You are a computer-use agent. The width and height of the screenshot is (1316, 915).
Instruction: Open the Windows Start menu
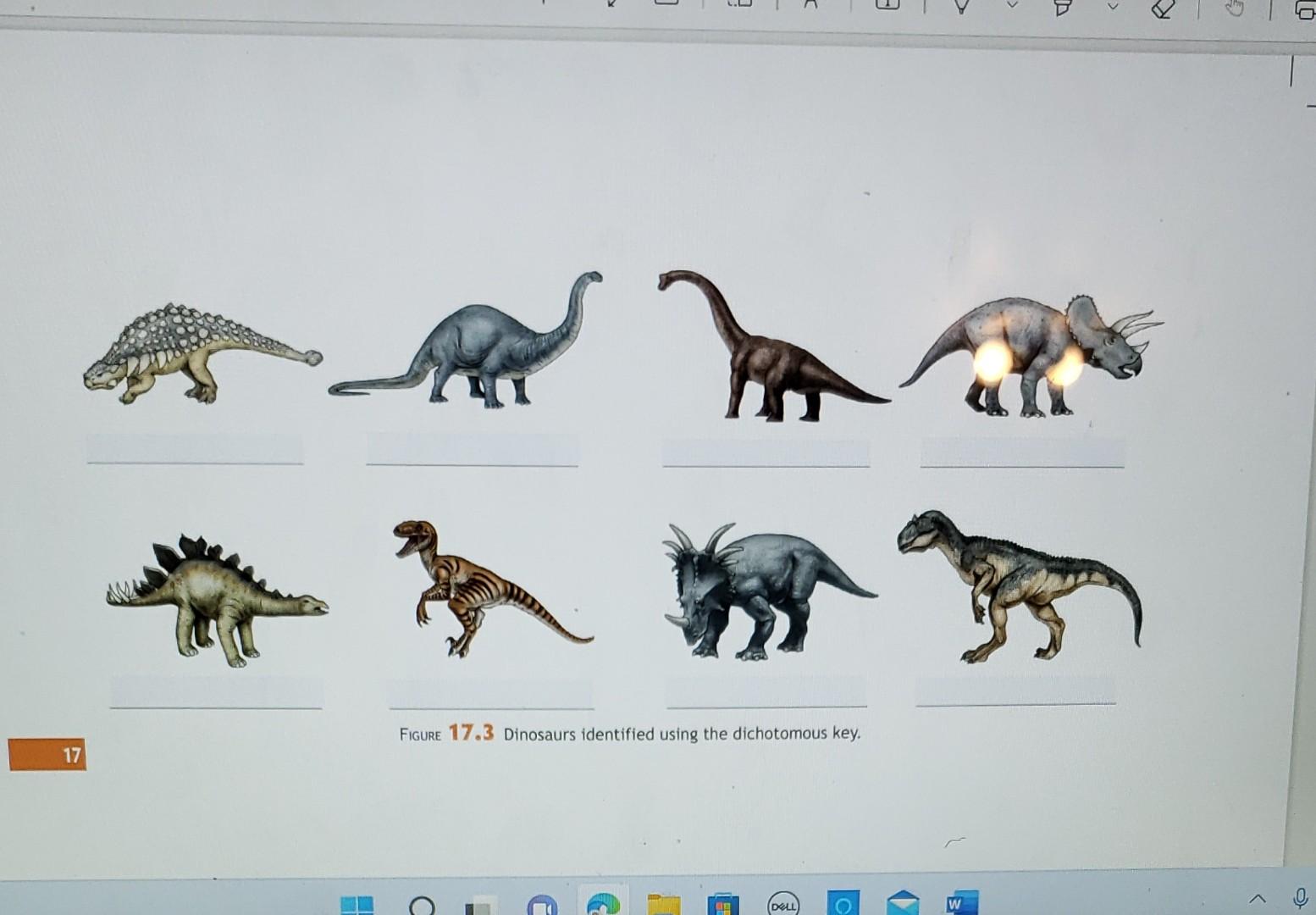pos(357,906)
